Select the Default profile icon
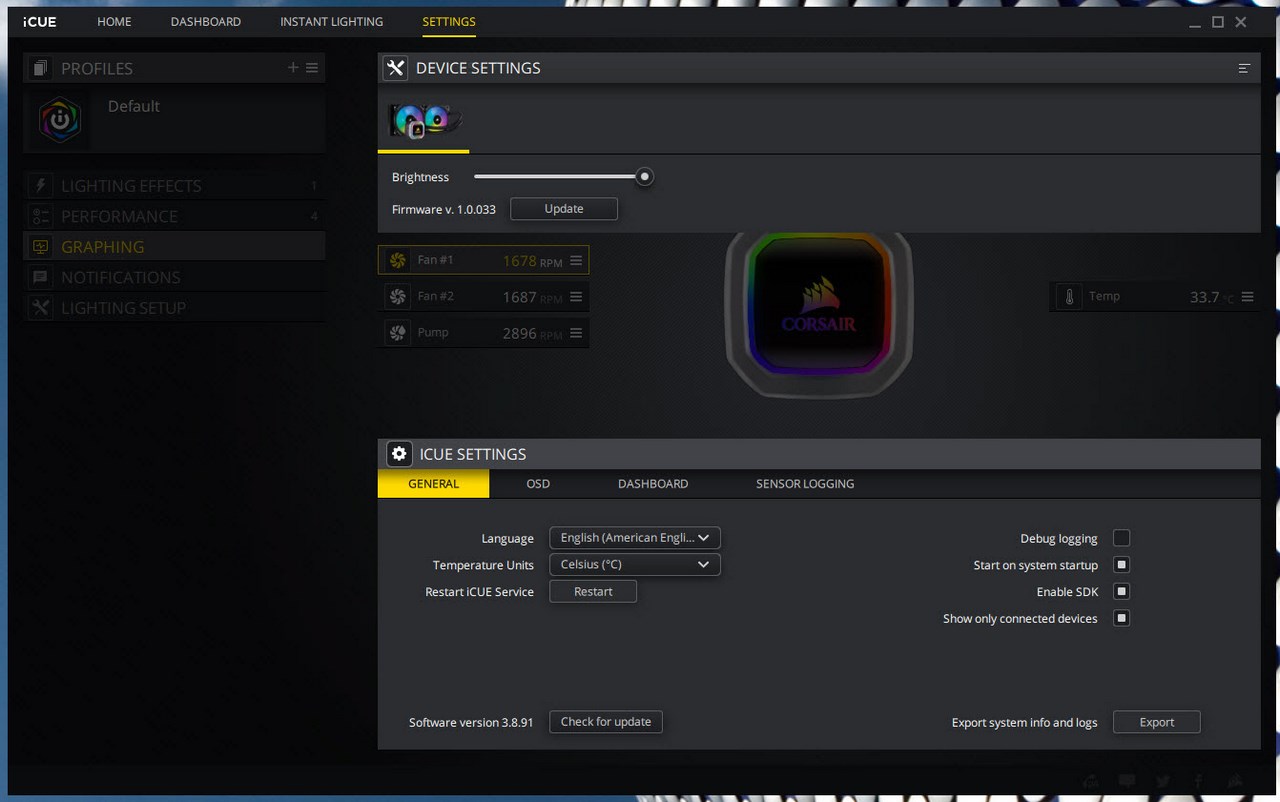Viewport: 1280px width, 802px height. 60,121
